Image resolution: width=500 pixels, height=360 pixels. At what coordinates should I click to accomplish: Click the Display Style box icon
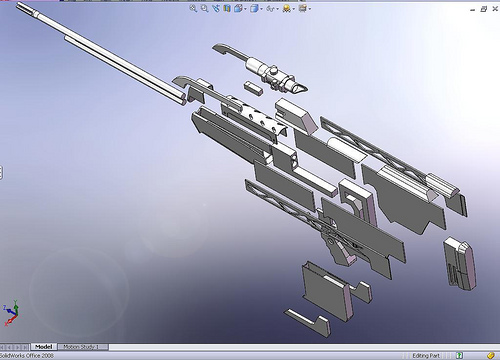[254, 8]
